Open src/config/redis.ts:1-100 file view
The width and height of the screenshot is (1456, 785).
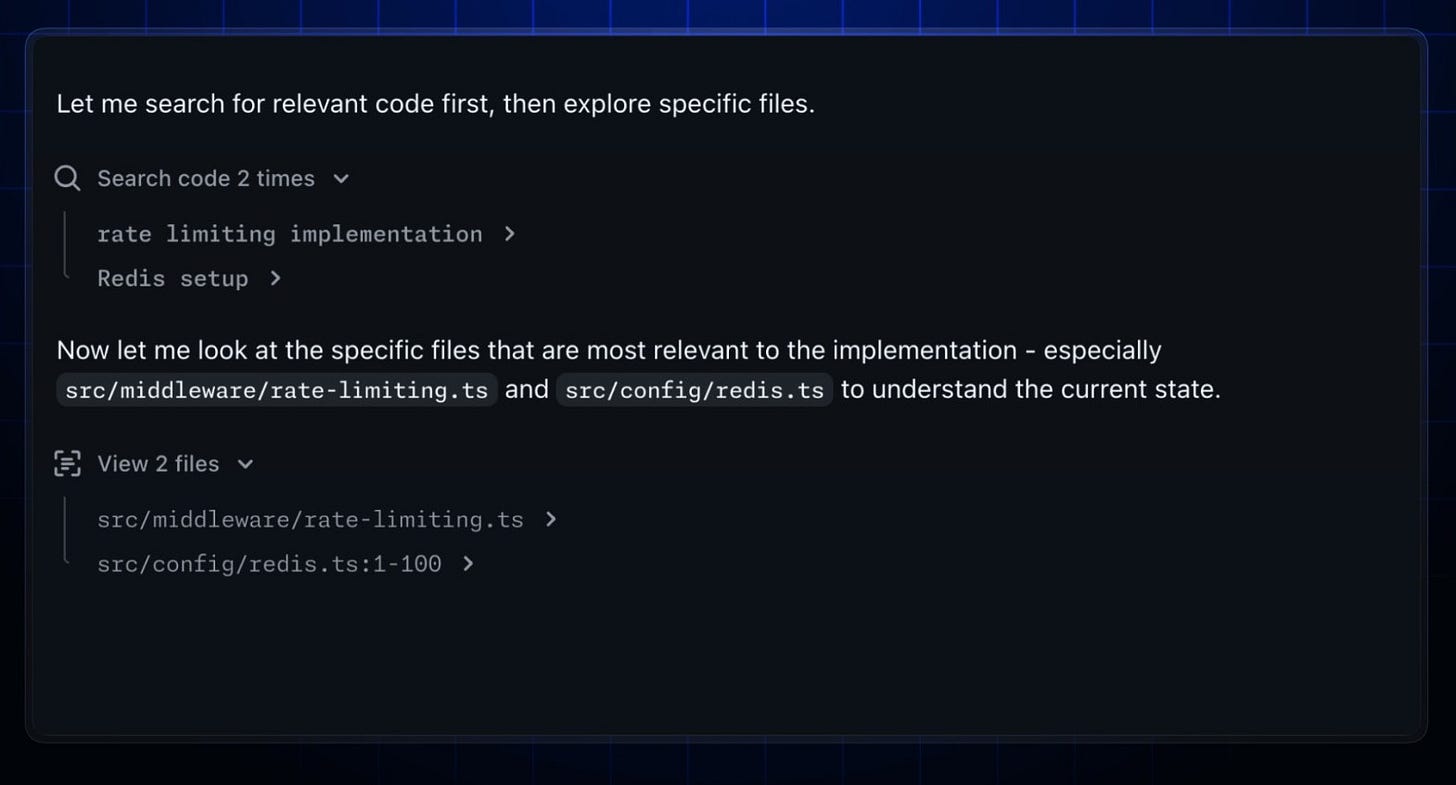click(269, 563)
